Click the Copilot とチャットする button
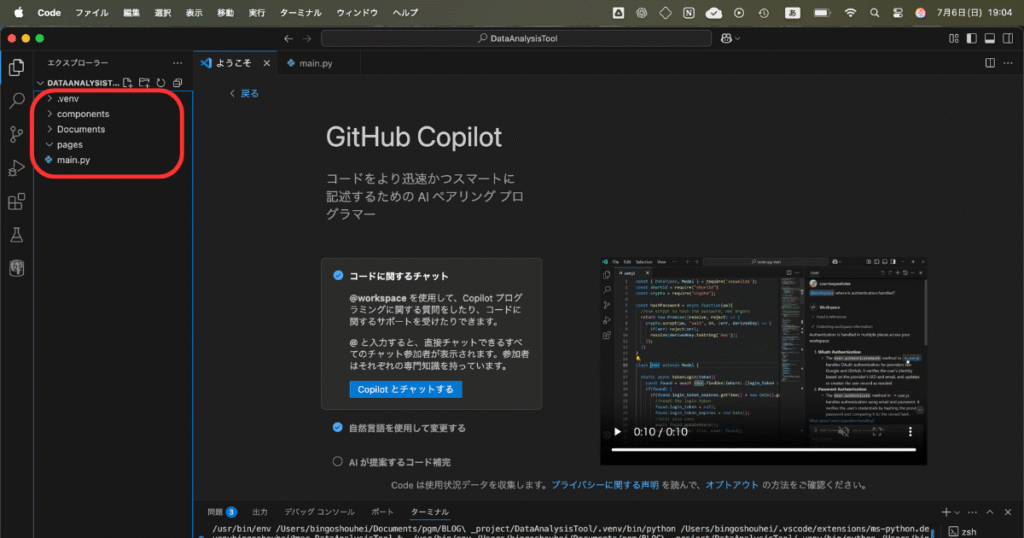This screenshot has width=1024, height=538. (406, 389)
